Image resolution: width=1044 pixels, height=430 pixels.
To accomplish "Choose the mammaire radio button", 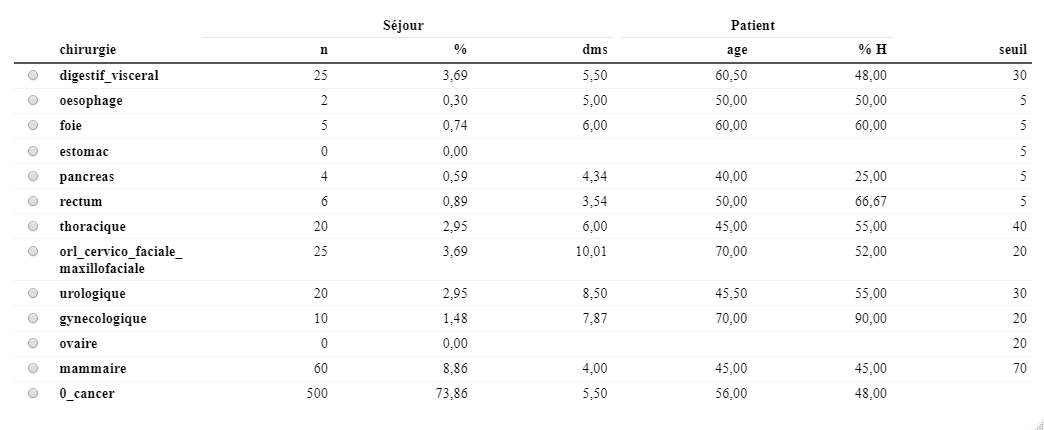I will 33,368.
